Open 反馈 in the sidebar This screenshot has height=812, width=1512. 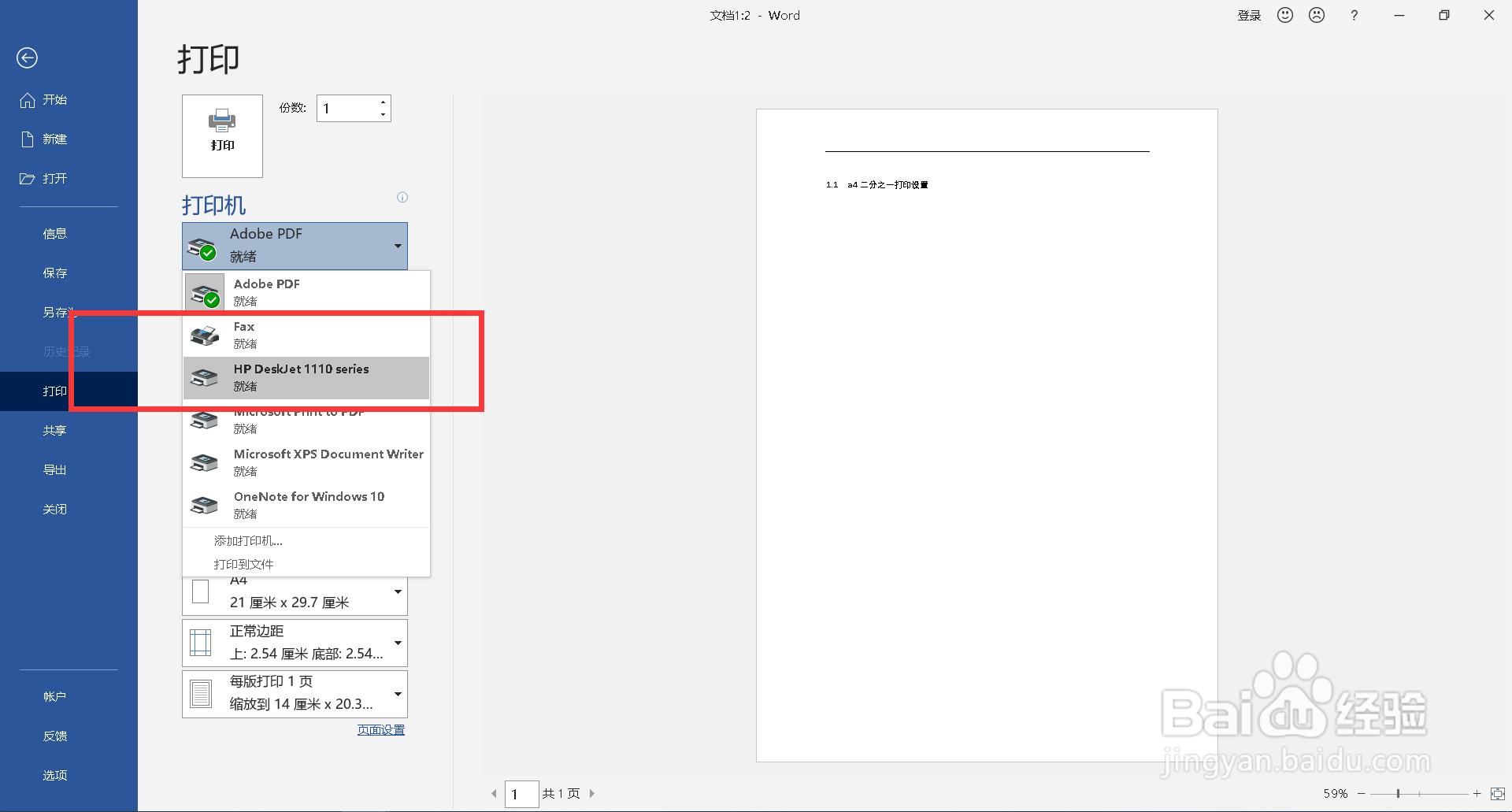point(55,736)
